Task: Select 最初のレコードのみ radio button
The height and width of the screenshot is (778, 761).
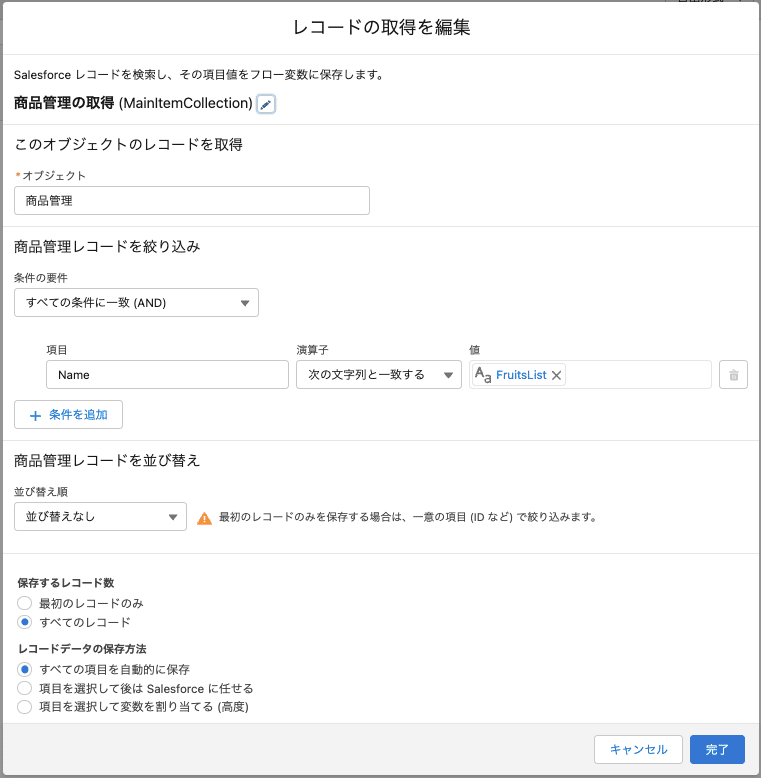Action: (24, 603)
